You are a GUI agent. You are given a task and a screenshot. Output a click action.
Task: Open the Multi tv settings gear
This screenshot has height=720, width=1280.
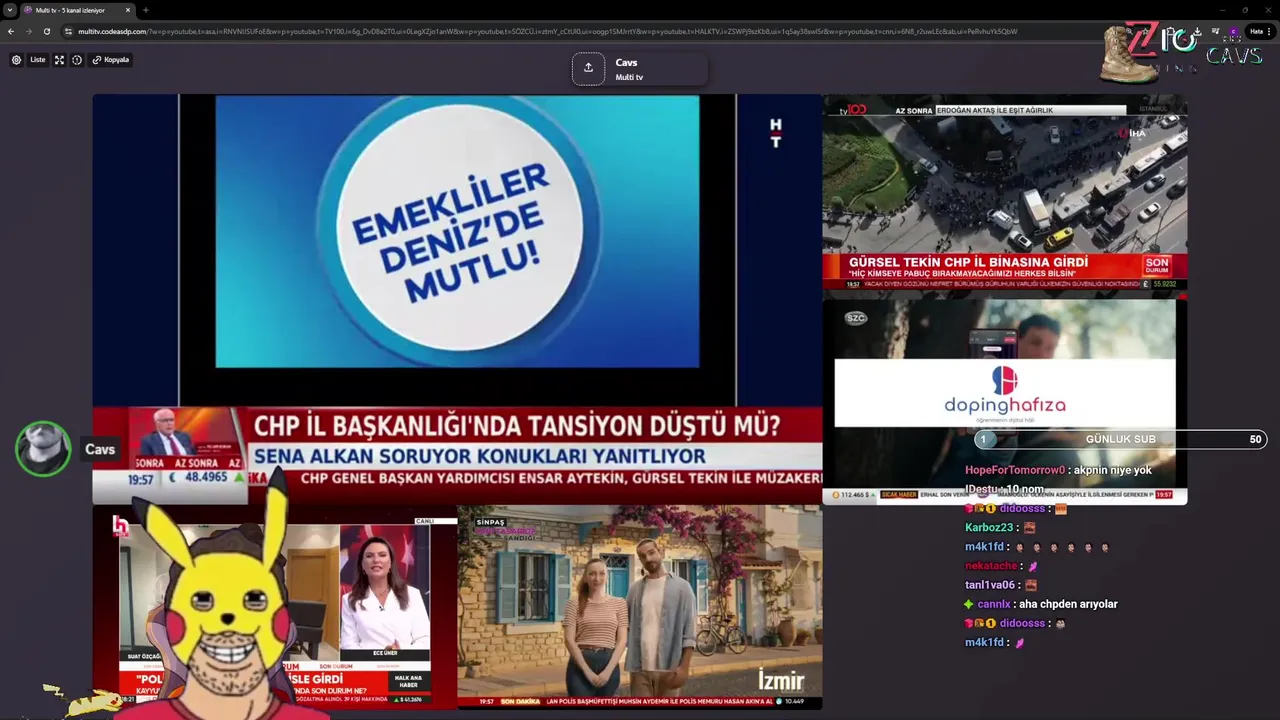click(16, 60)
